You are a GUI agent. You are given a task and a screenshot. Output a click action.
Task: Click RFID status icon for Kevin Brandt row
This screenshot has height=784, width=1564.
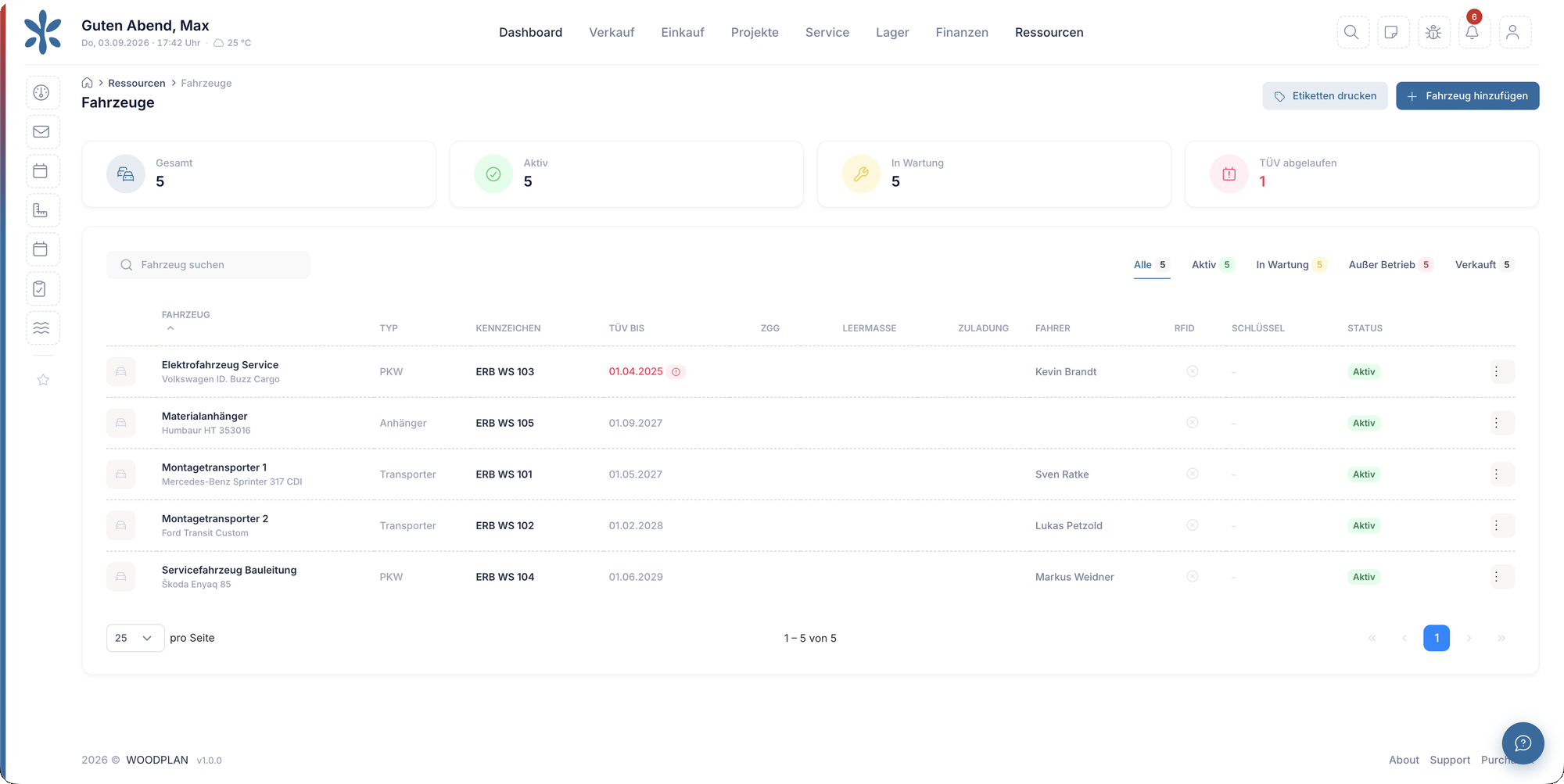tap(1193, 371)
